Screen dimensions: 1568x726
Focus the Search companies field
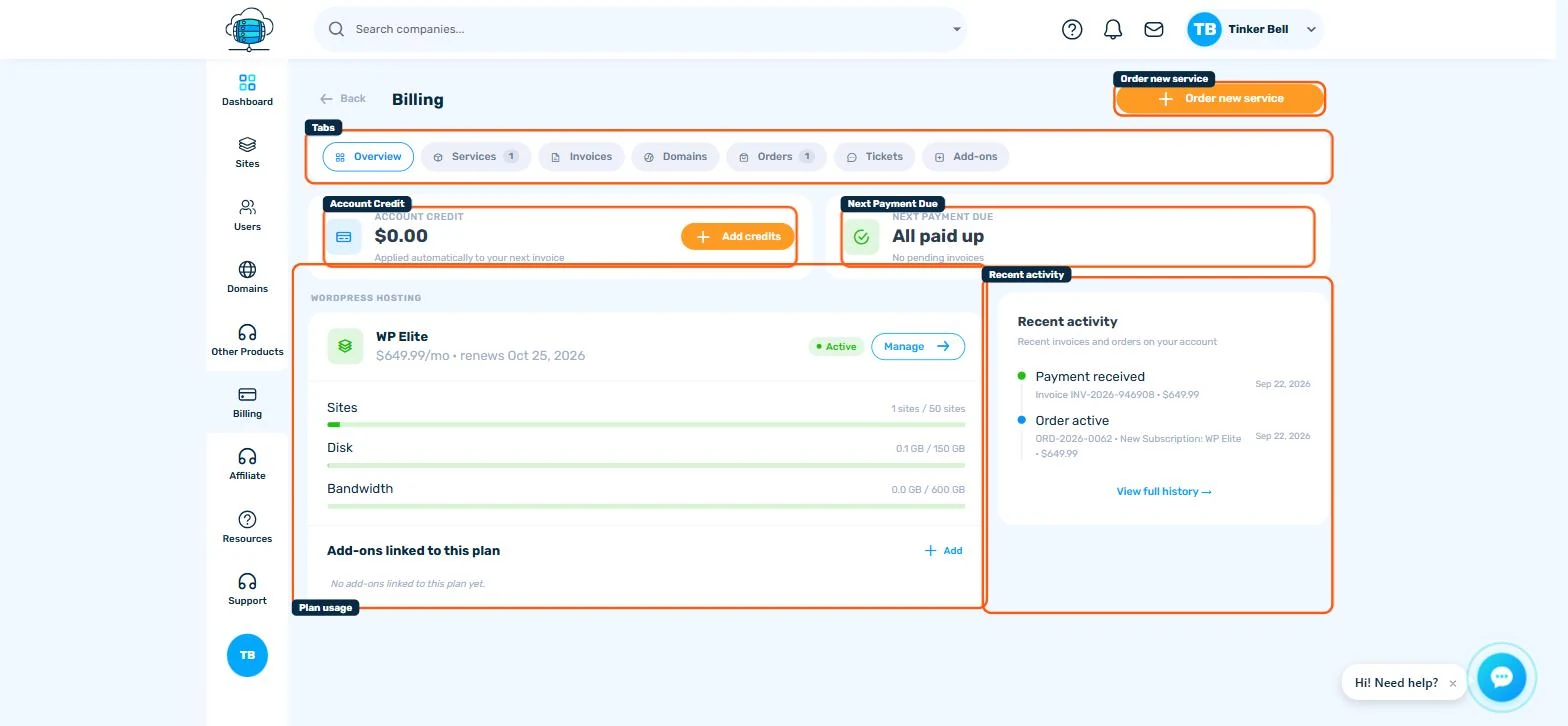click(x=640, y=29)
